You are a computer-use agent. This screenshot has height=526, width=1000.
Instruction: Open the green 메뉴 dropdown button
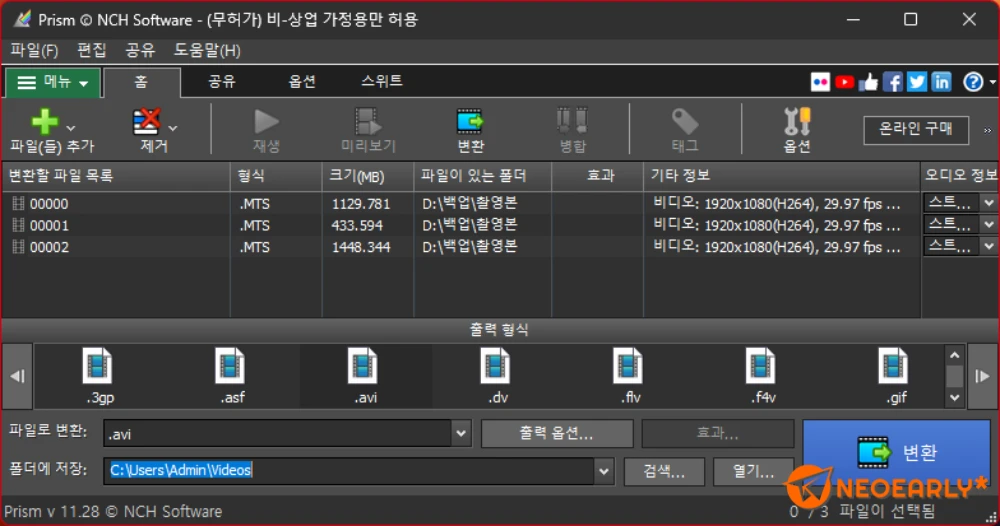[52, 82]
